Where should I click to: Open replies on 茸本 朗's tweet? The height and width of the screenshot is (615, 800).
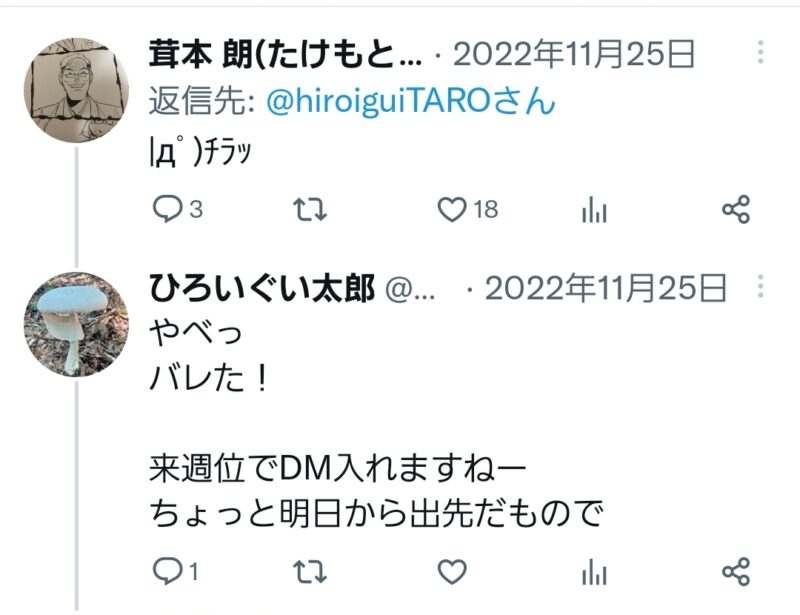(177, 209)
